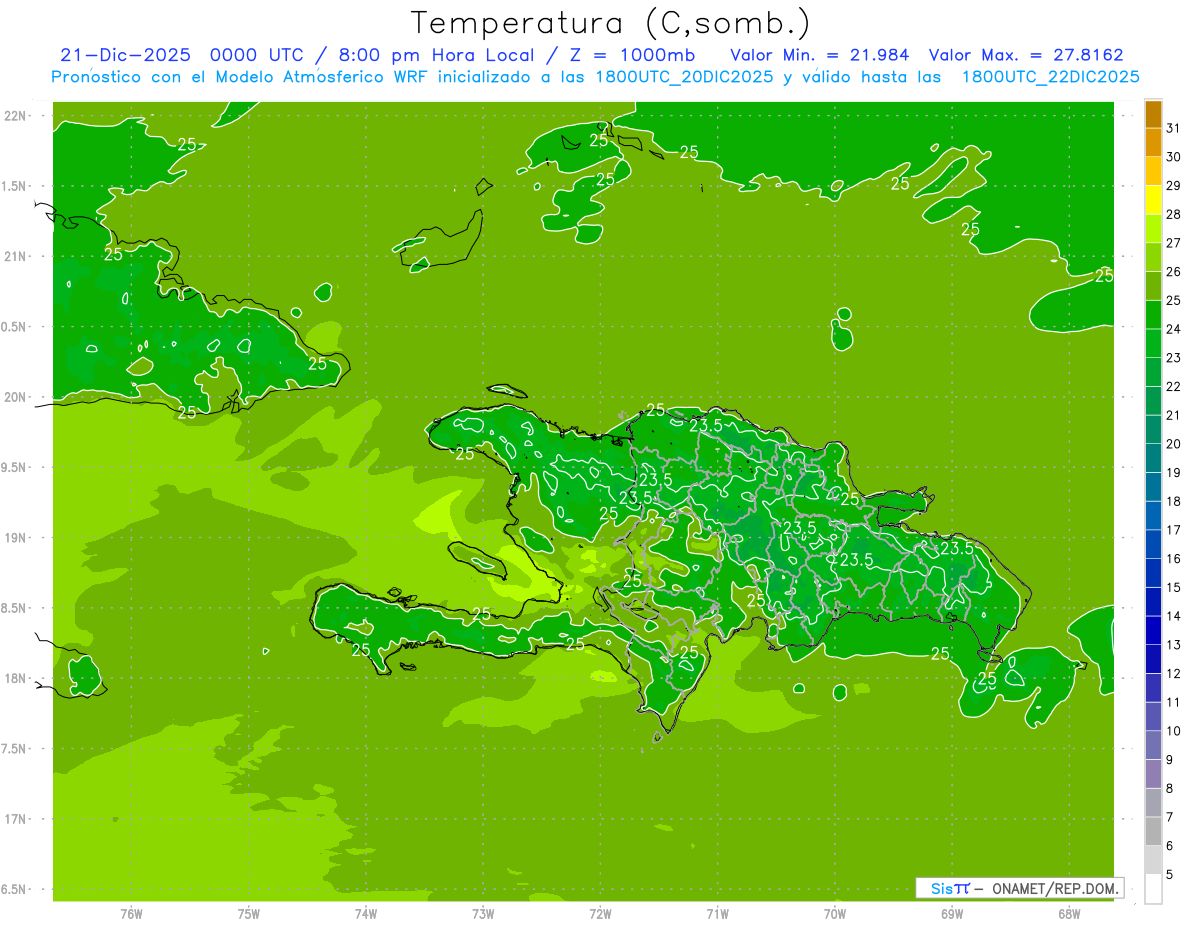Click the "19N" latitude axis label
The width and height of the screenshot is (1200, 927).
(x=17, y=538)
